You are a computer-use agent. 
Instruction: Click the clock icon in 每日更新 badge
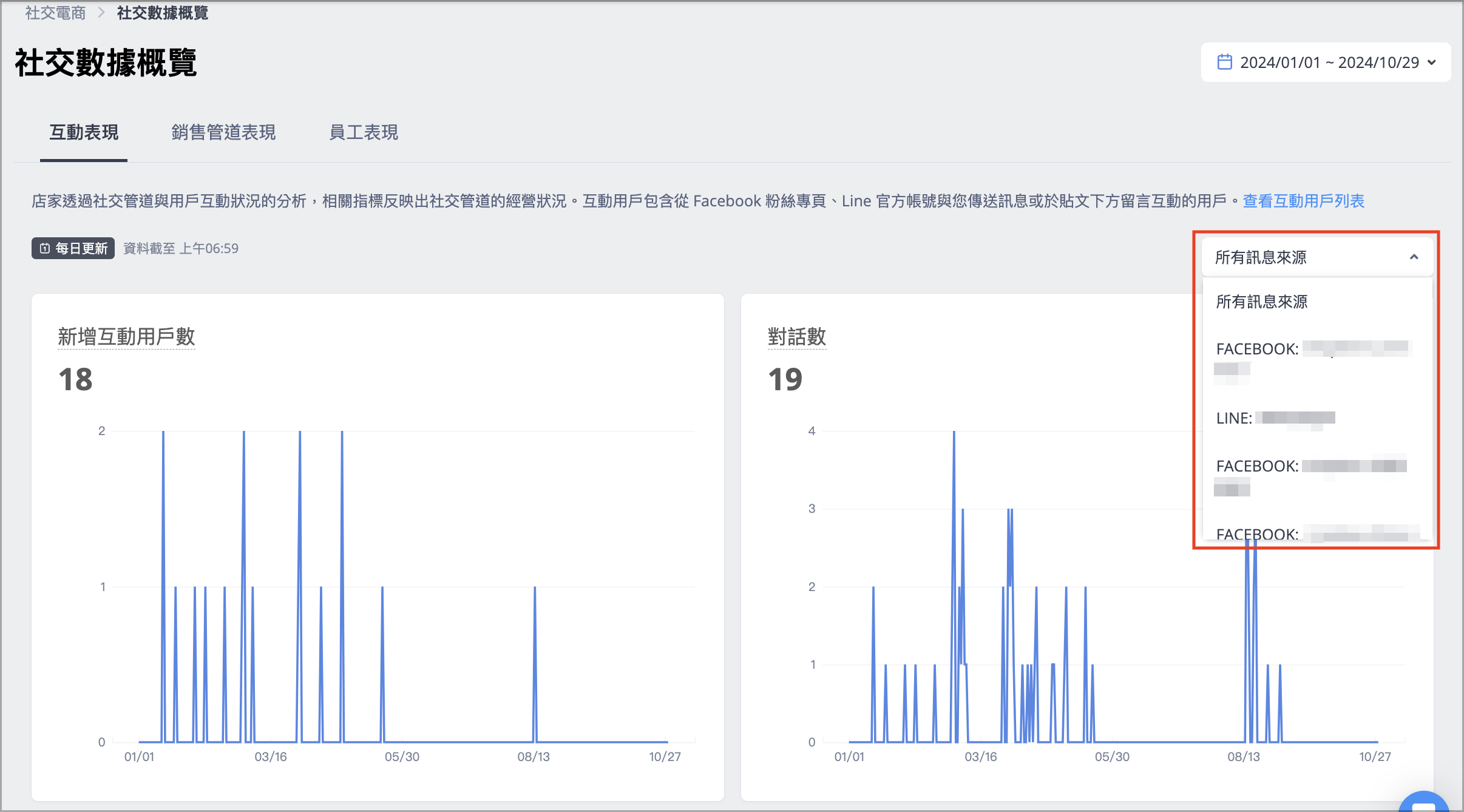pyautogui.click(x=45, y=248)
